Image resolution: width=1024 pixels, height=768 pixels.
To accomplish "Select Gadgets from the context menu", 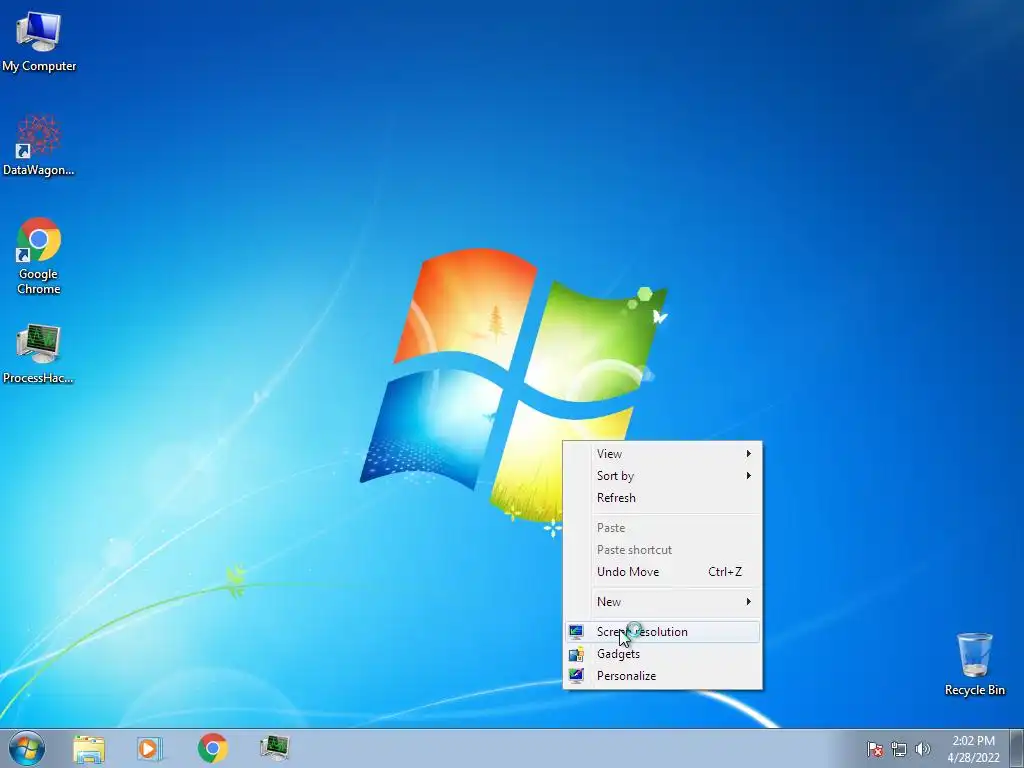I will (662, 654).
